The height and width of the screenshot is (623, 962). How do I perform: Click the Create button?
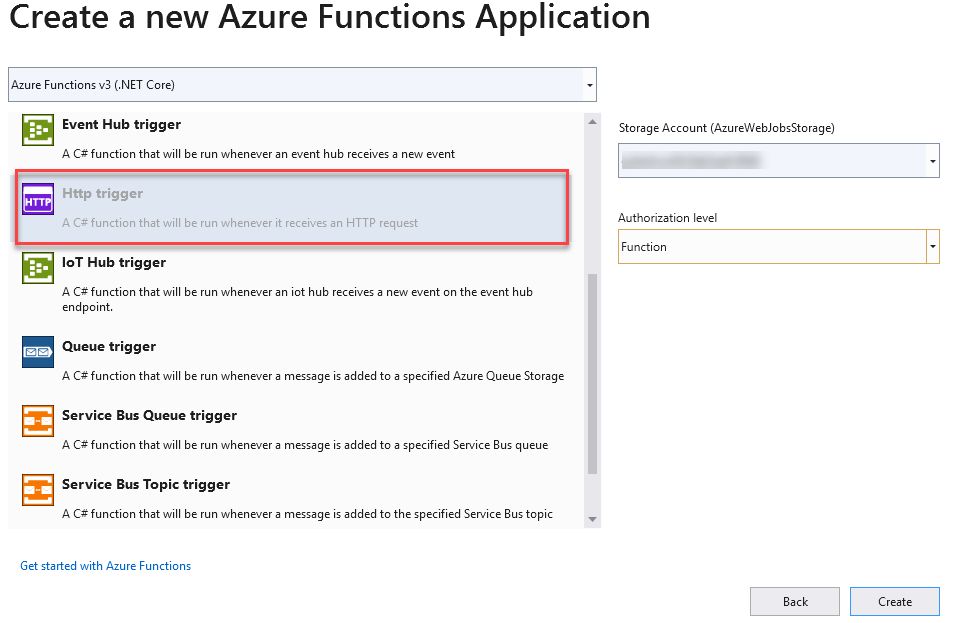(895, 602)
